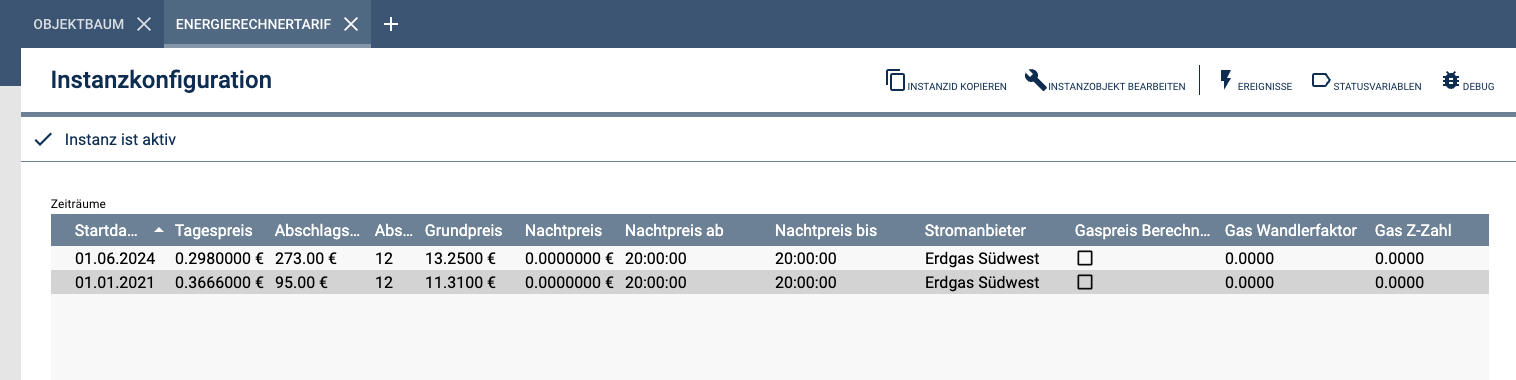This screenshot has width=1516, height=380.
Task: Select Tagespreis cell 0.2980000 €
Action: point(219,258)
